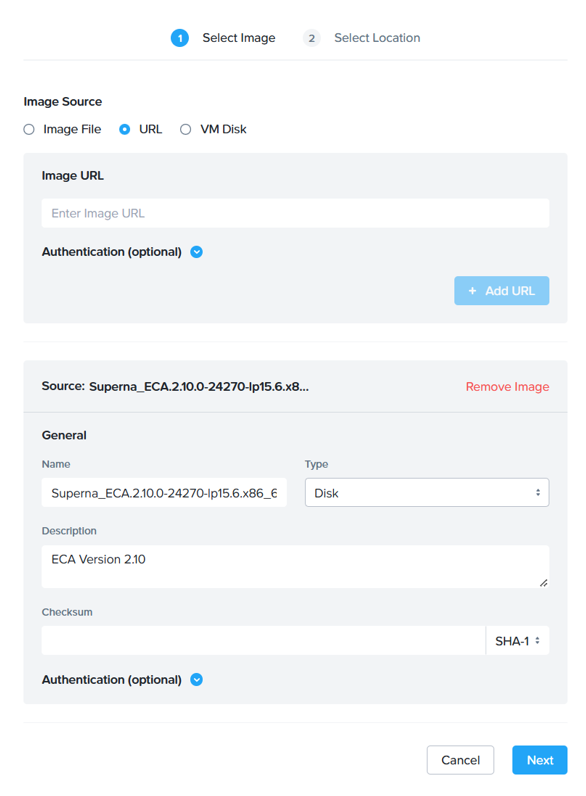This screenshot has height=796, width=586.
Task: Expand Authentication chevron under Image URL
Action: [197, 252]
